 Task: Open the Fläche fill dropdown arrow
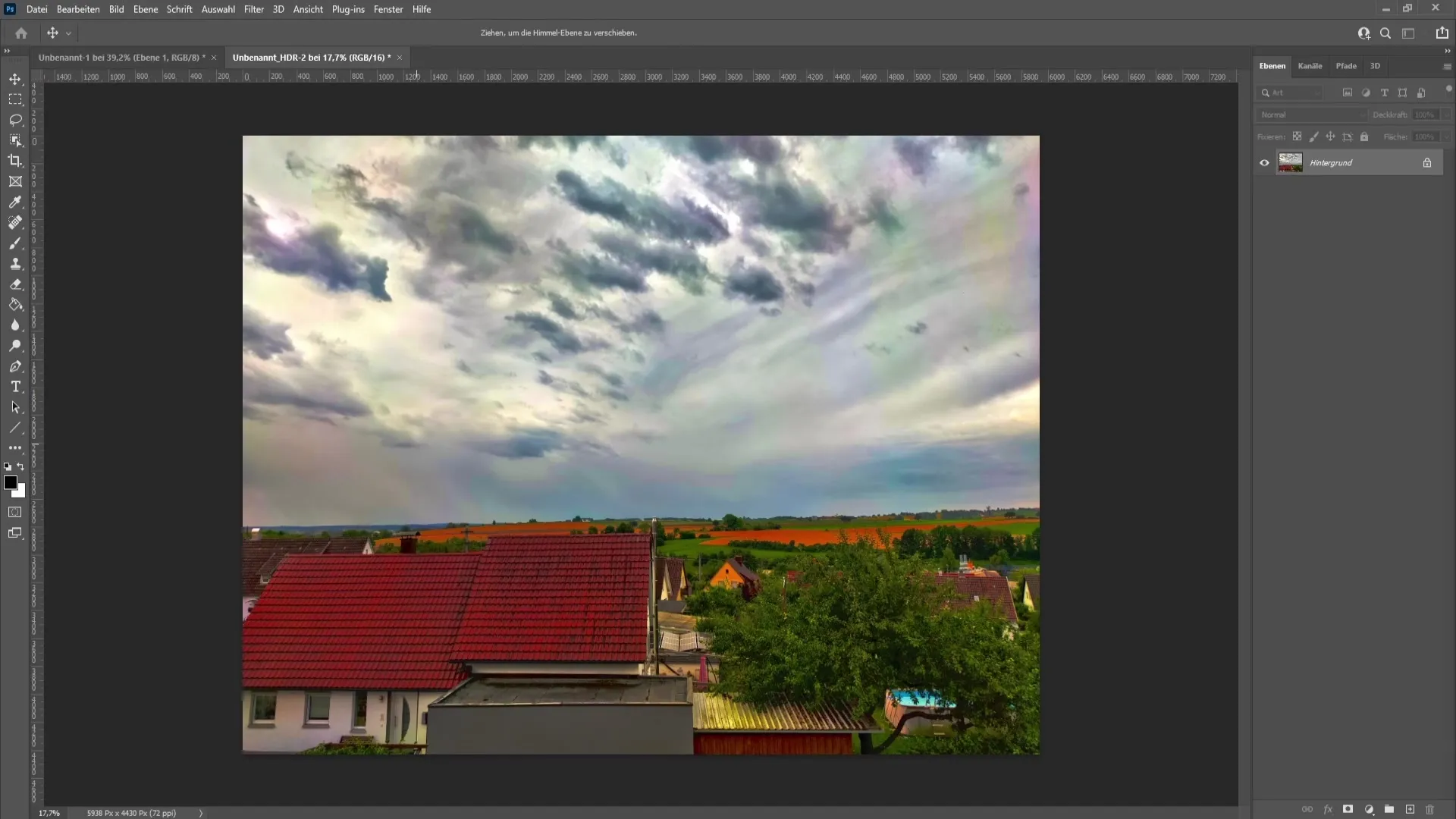1447,136
